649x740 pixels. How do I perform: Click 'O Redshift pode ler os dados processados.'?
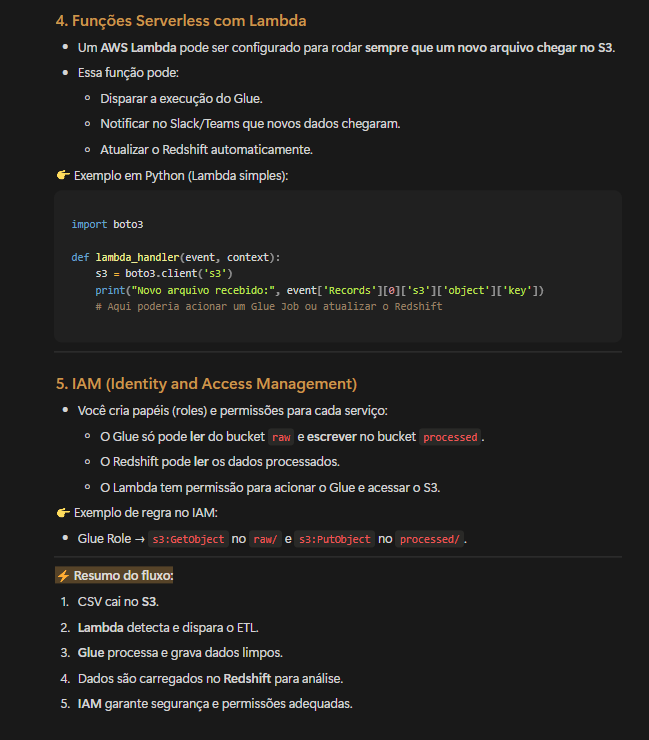219,462
